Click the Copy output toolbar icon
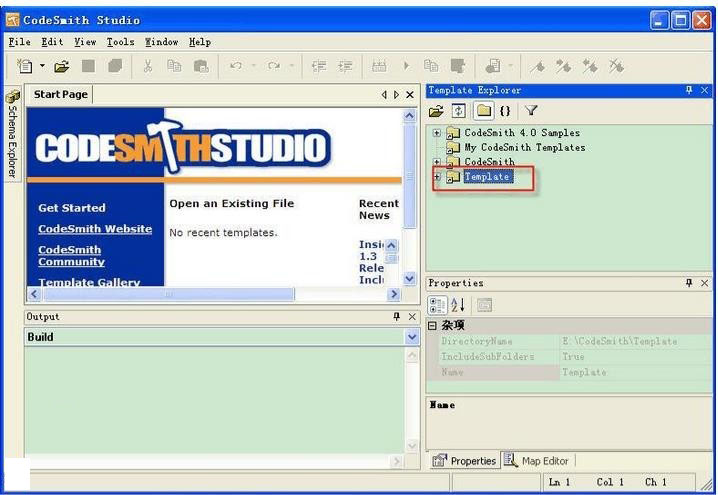 pos(431,66)
